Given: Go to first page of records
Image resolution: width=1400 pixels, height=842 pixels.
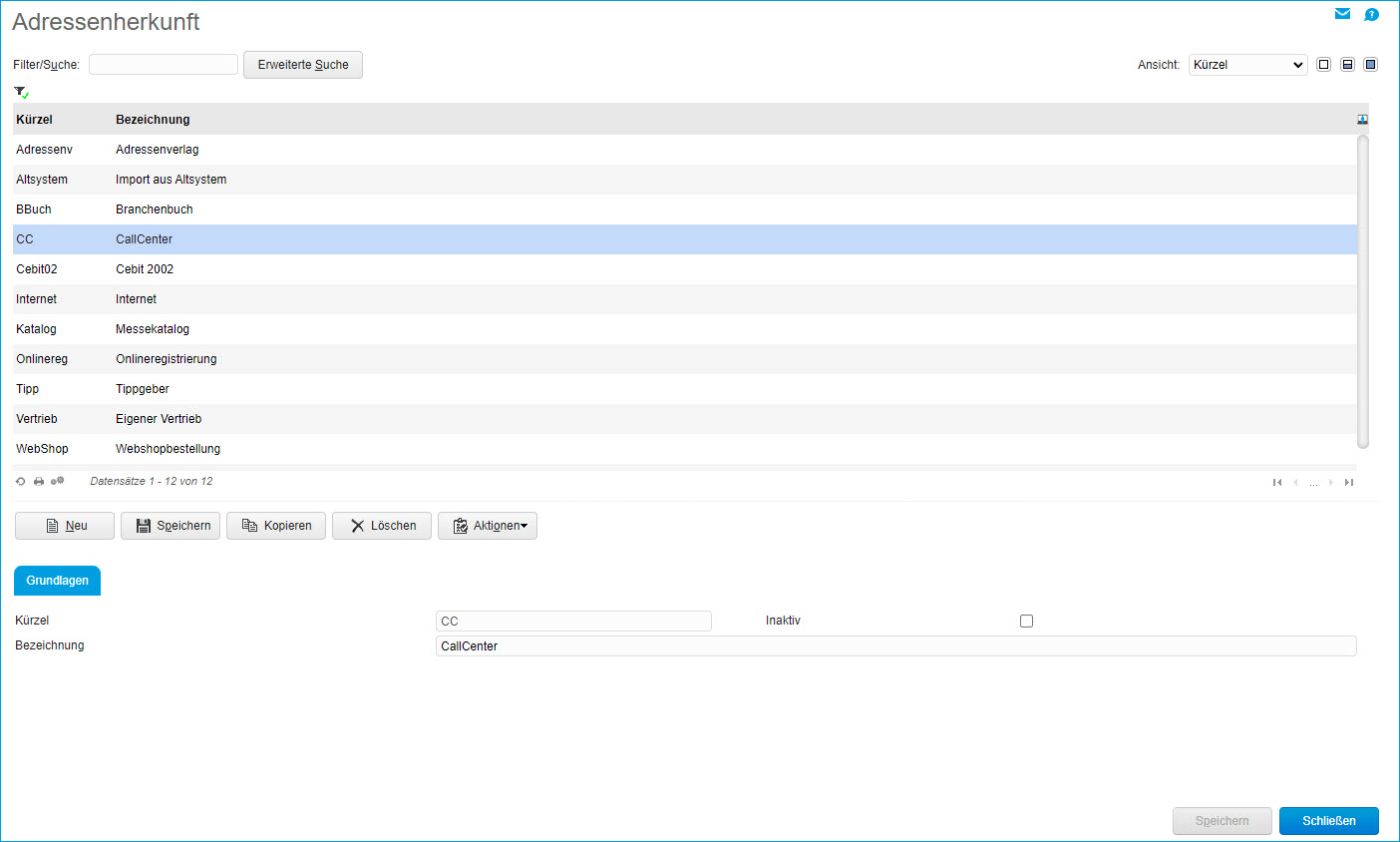Looking at the screenshot, I should [1277, 483].
